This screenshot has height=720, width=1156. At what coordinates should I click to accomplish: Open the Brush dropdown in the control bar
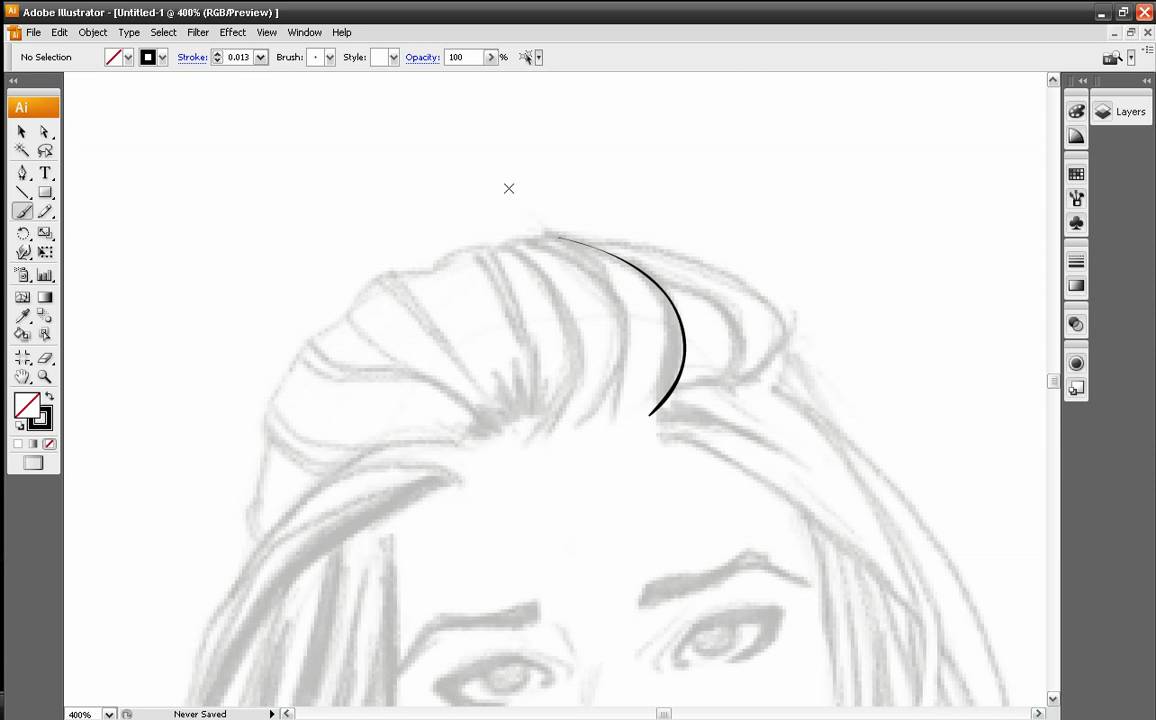[x=330, y=57]
